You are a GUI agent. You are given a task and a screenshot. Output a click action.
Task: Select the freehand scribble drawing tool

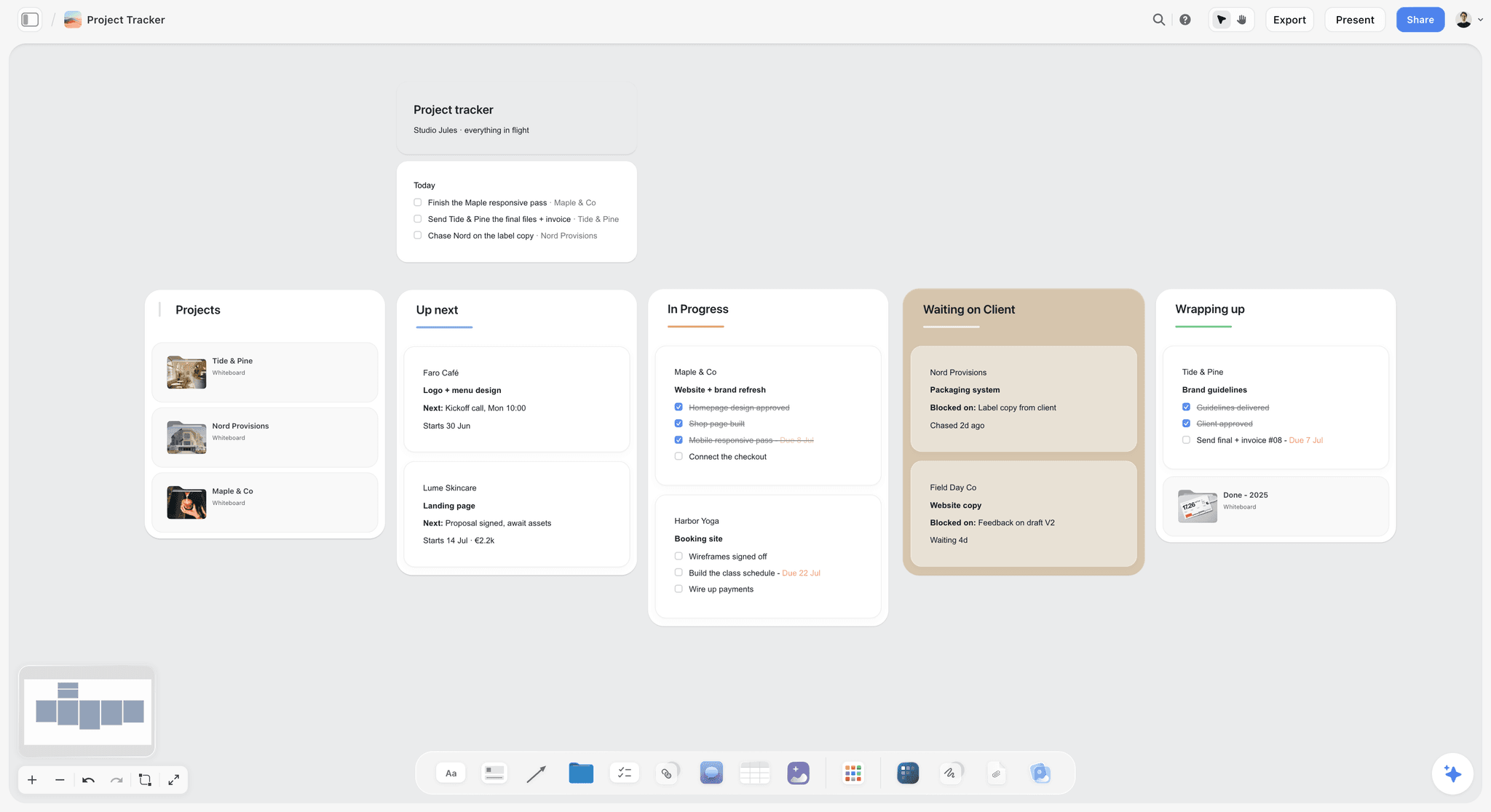pyautogui.click(x=951, y=773)
